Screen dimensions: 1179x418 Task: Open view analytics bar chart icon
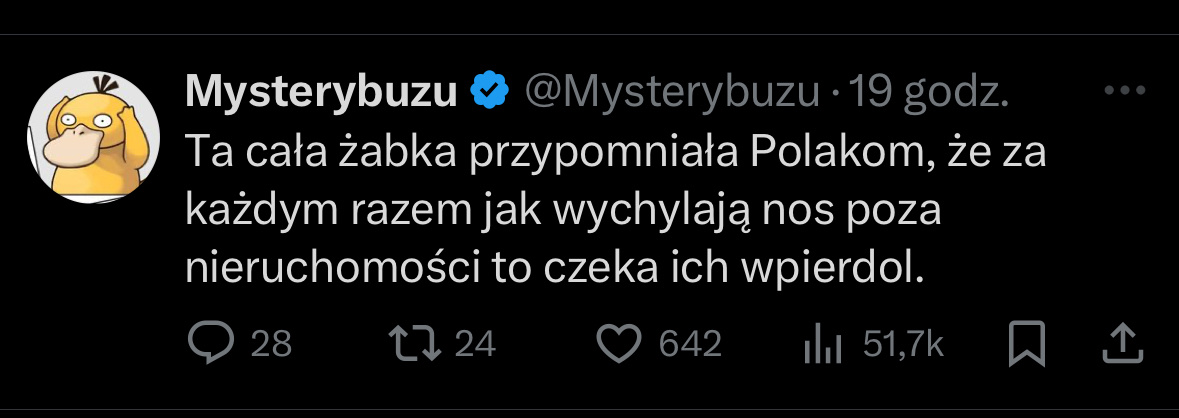820,345
